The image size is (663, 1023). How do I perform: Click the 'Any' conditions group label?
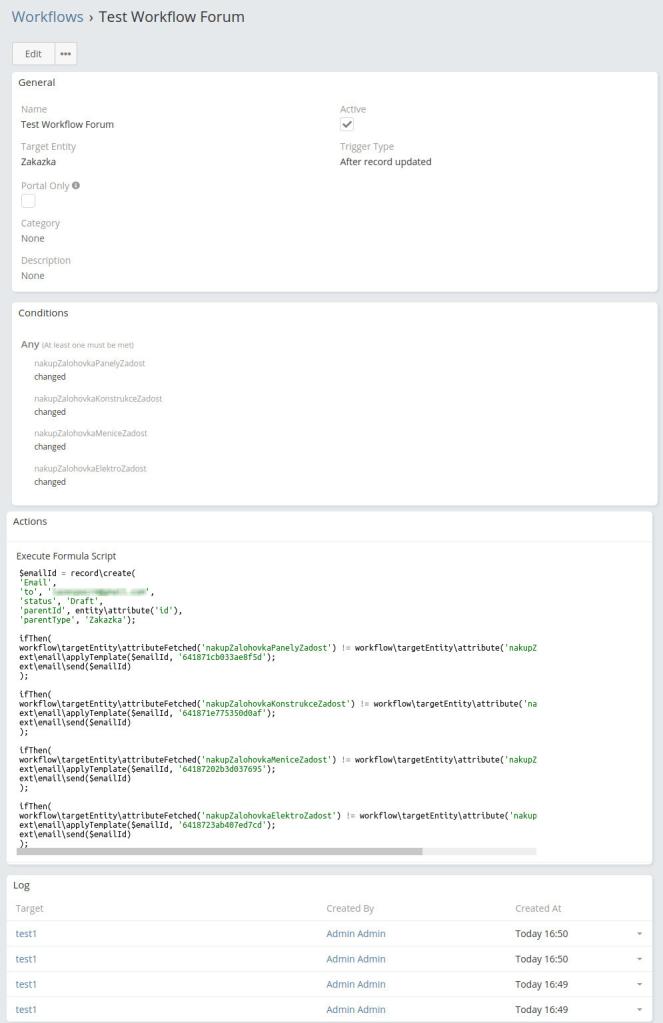30,344
